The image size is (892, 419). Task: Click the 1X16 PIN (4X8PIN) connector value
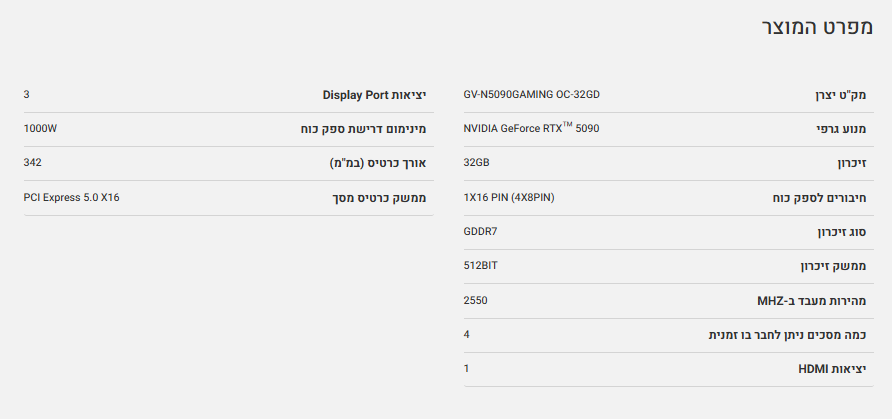[508, 197]
